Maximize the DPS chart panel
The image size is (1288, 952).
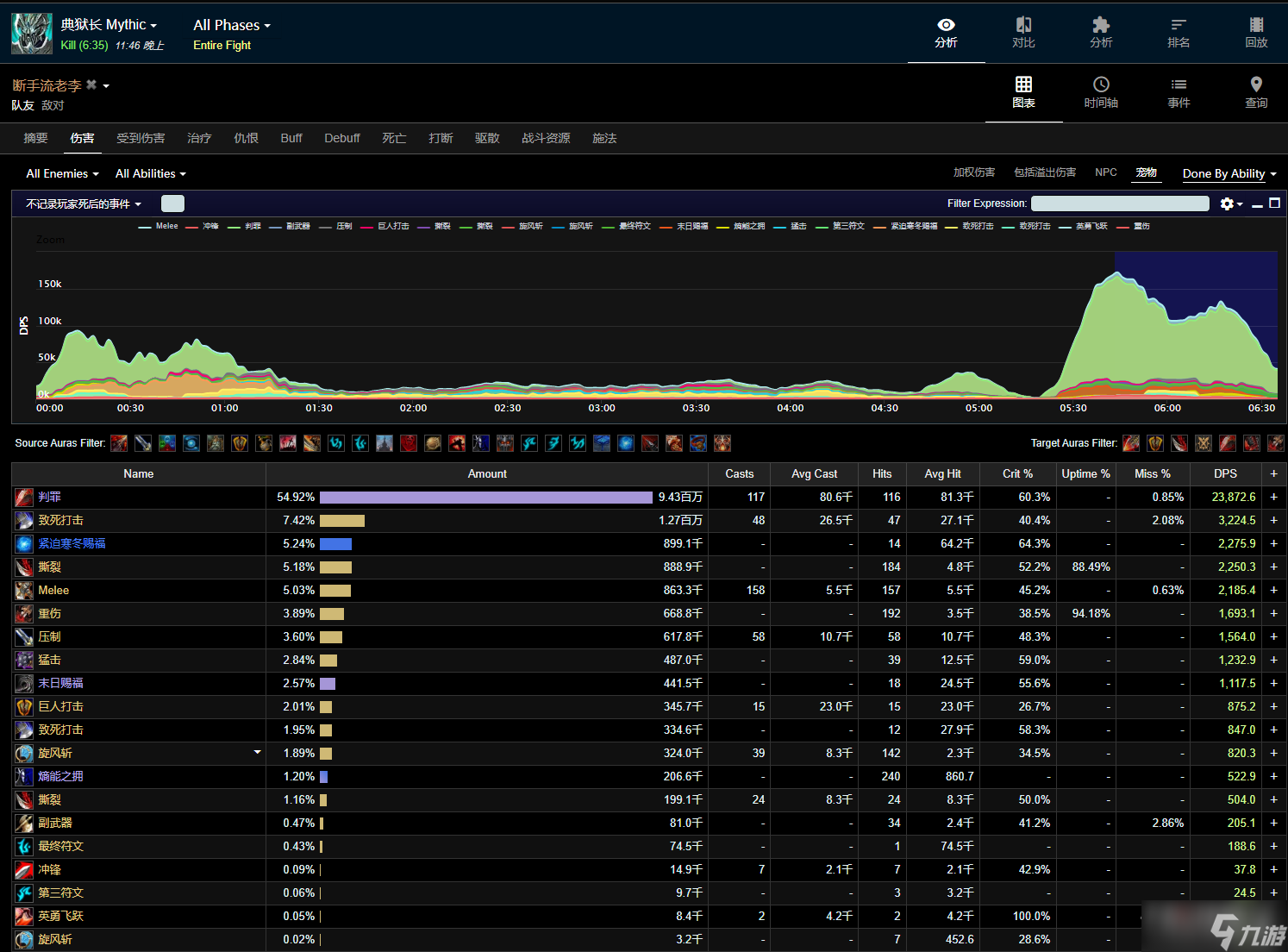[1274, 204]
